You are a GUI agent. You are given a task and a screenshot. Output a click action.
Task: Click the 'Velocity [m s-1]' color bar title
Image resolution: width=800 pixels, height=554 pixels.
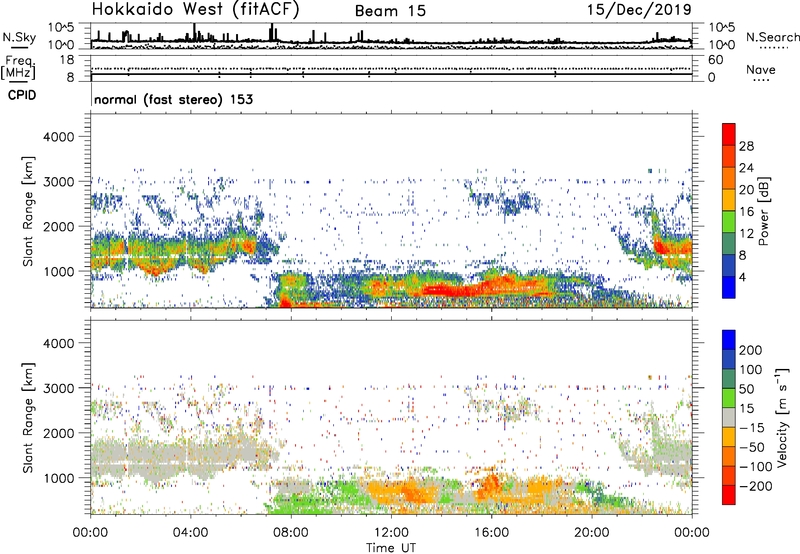[782, 417]
